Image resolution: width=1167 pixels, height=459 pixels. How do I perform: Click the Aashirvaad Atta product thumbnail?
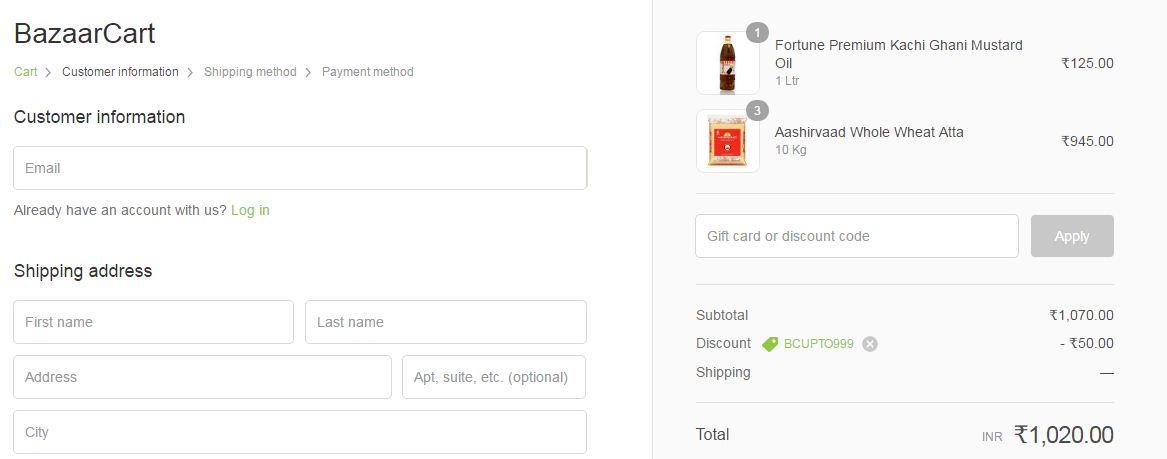(x=727, y=141)
